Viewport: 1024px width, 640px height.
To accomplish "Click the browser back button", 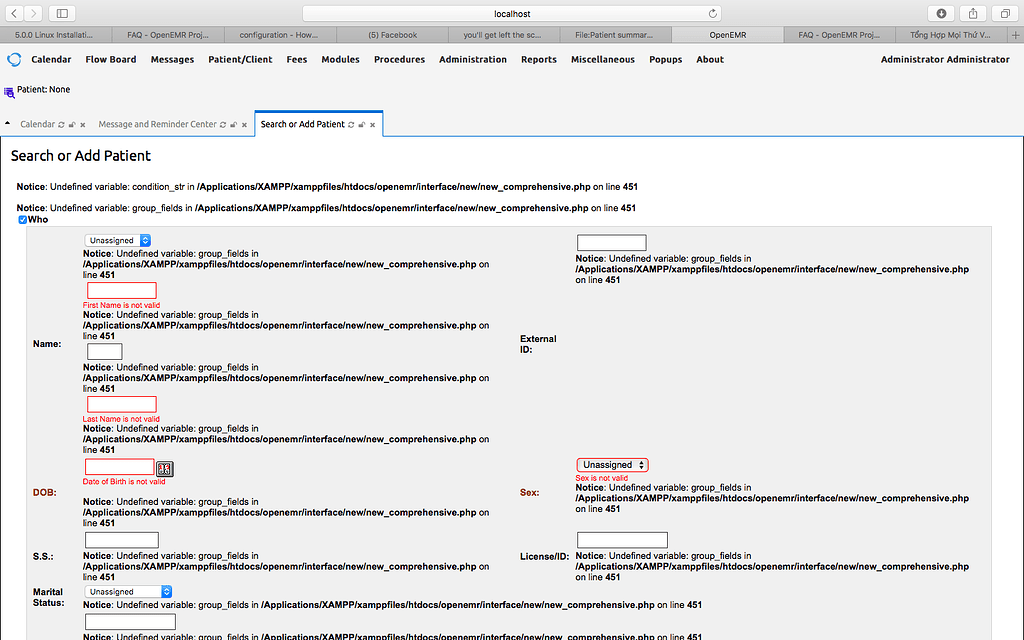I will point(13,14).
